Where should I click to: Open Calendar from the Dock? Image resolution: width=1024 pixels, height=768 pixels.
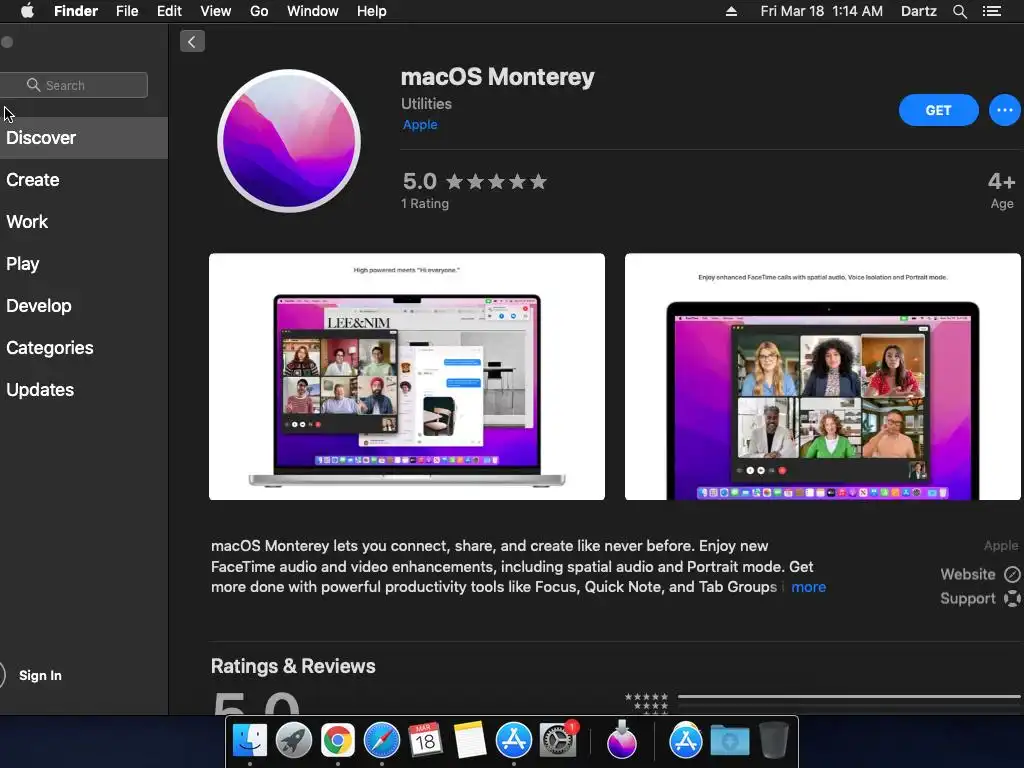[x=425, y=741]
